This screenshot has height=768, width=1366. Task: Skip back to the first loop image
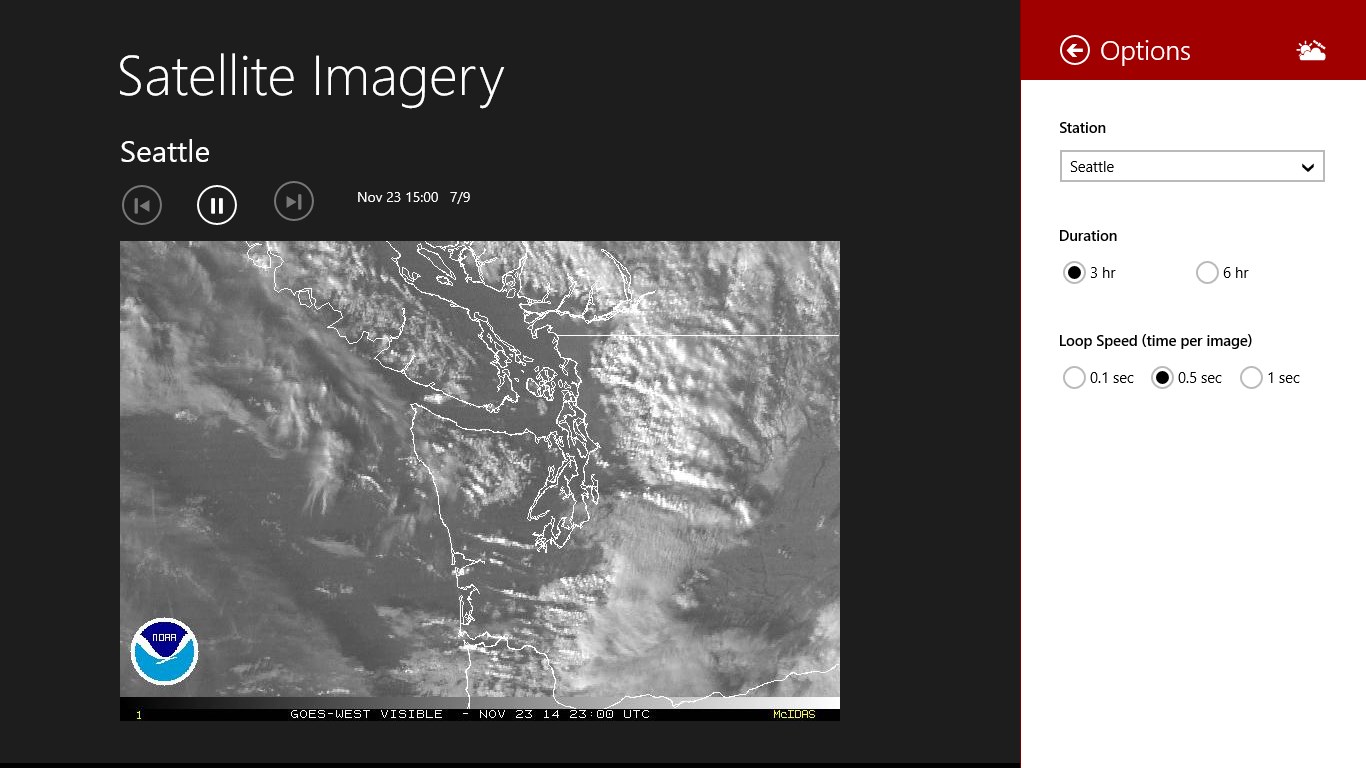pyautogui.click(x=141, y=204)
